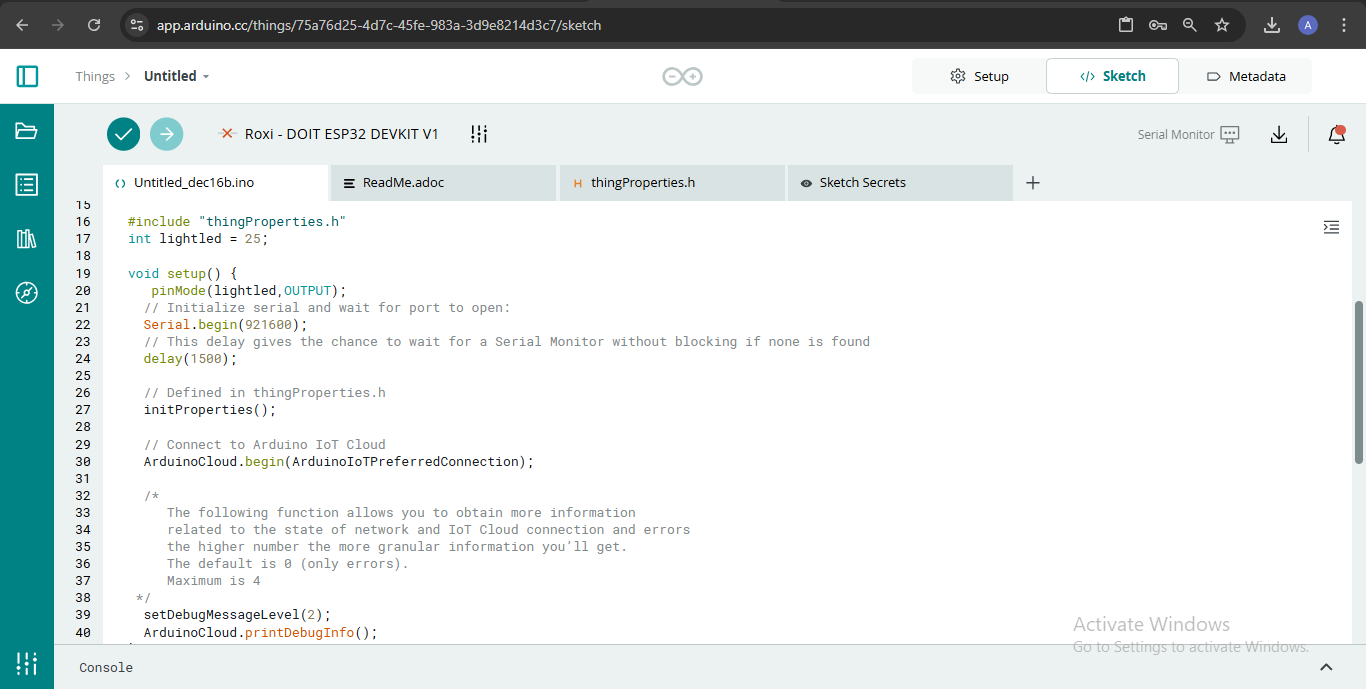Open the Serial Monitor
The width and height of the screenshot is (1366, 689).
tap(1188, 134)
